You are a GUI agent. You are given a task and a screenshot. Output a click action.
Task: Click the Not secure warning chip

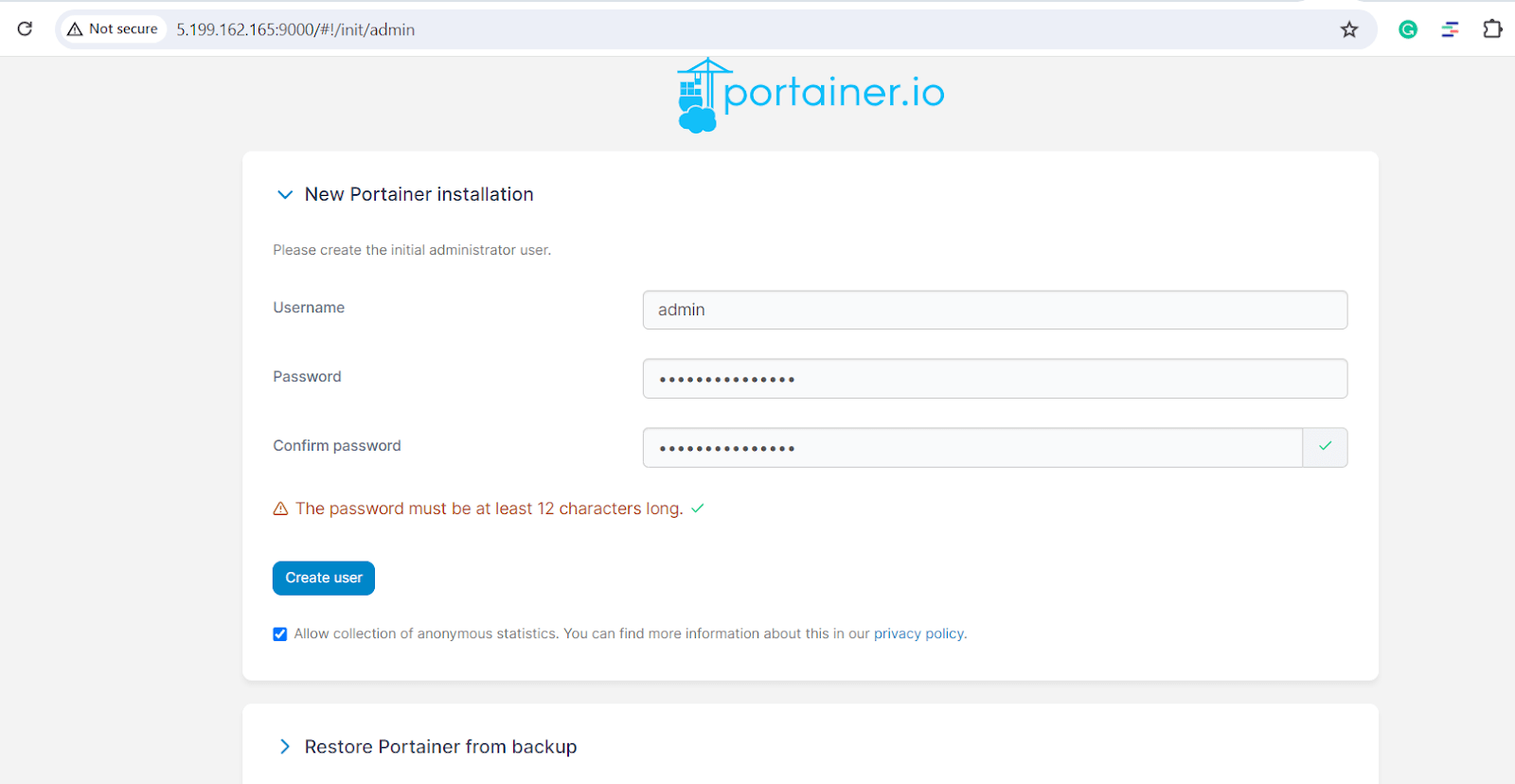[x=113, y=29]
